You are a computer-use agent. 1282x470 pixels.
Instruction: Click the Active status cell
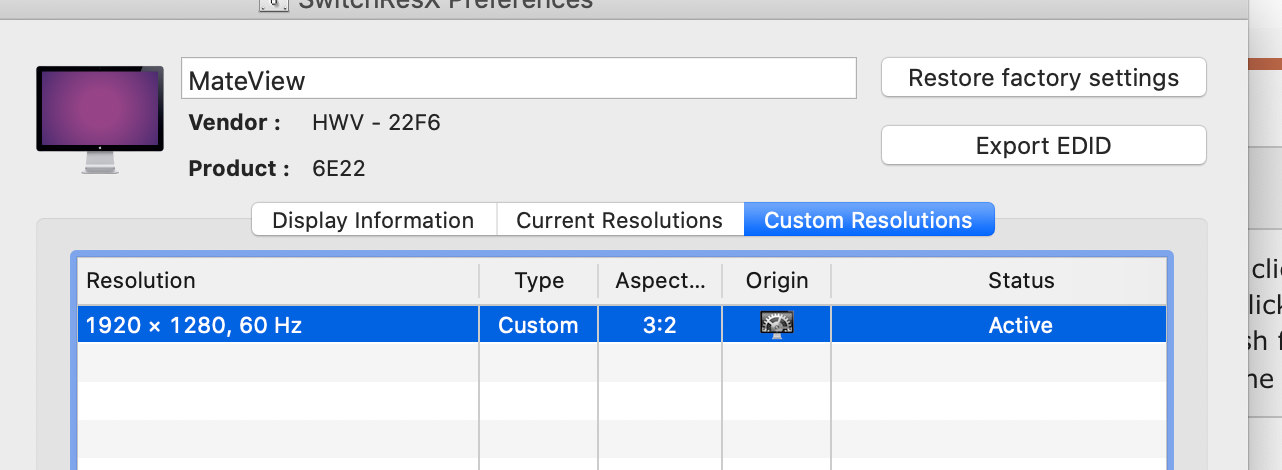point(1020,325)
